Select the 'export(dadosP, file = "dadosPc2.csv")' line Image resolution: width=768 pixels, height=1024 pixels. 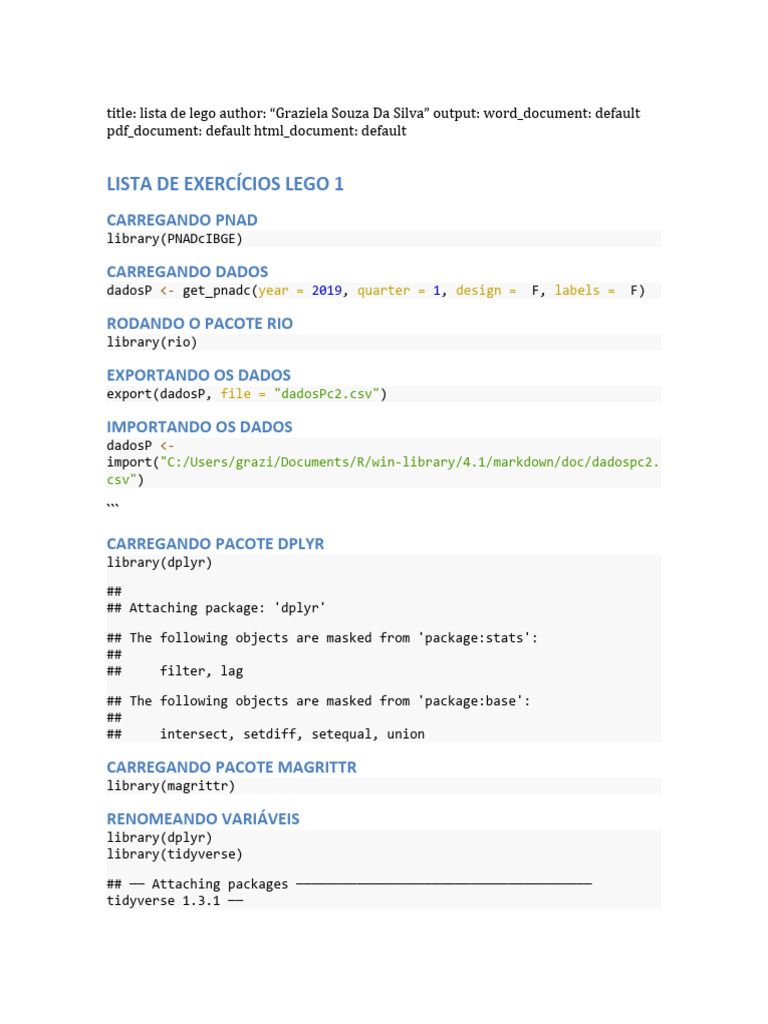point(247,394)
